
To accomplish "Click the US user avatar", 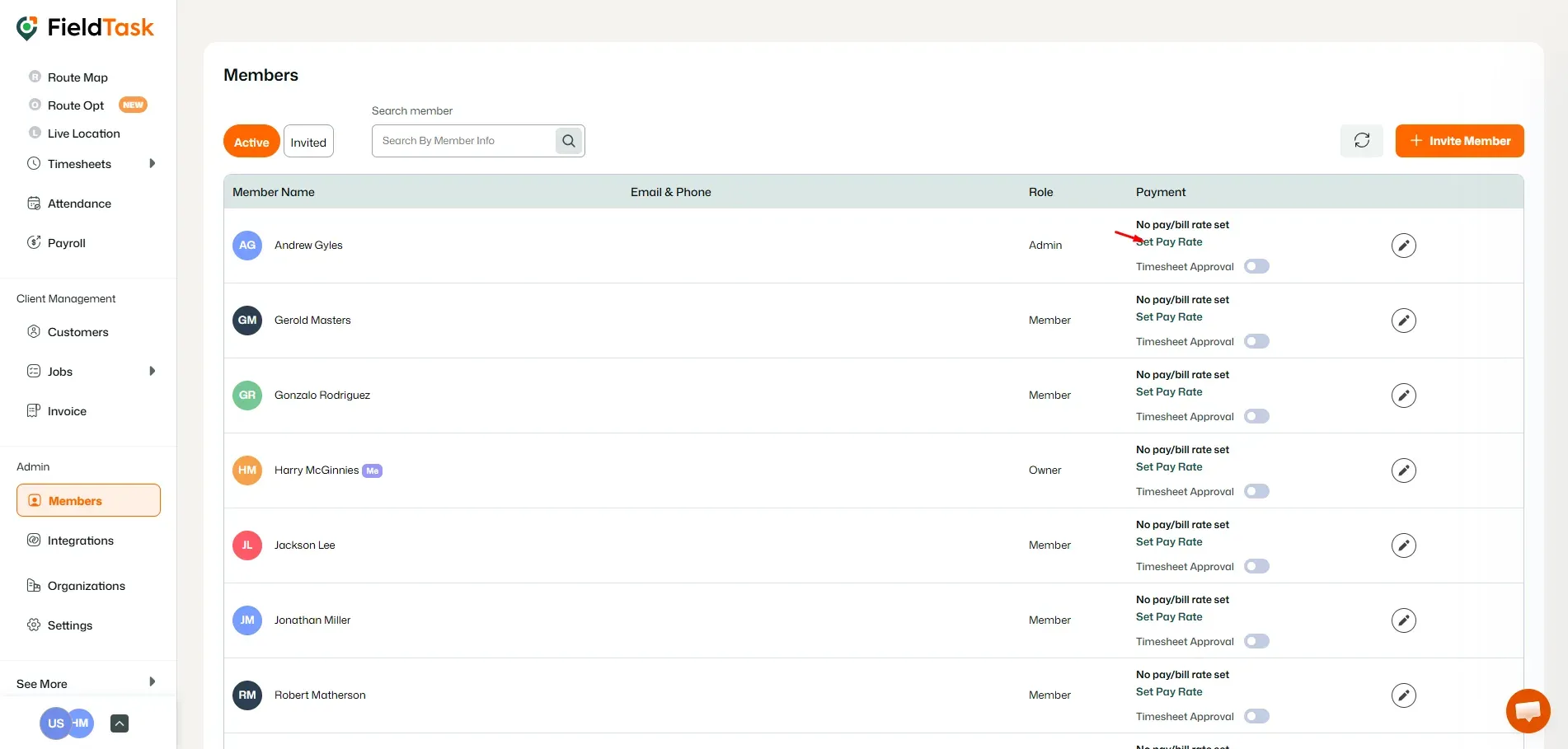I will pyautogui.click(x=55, y=723).
